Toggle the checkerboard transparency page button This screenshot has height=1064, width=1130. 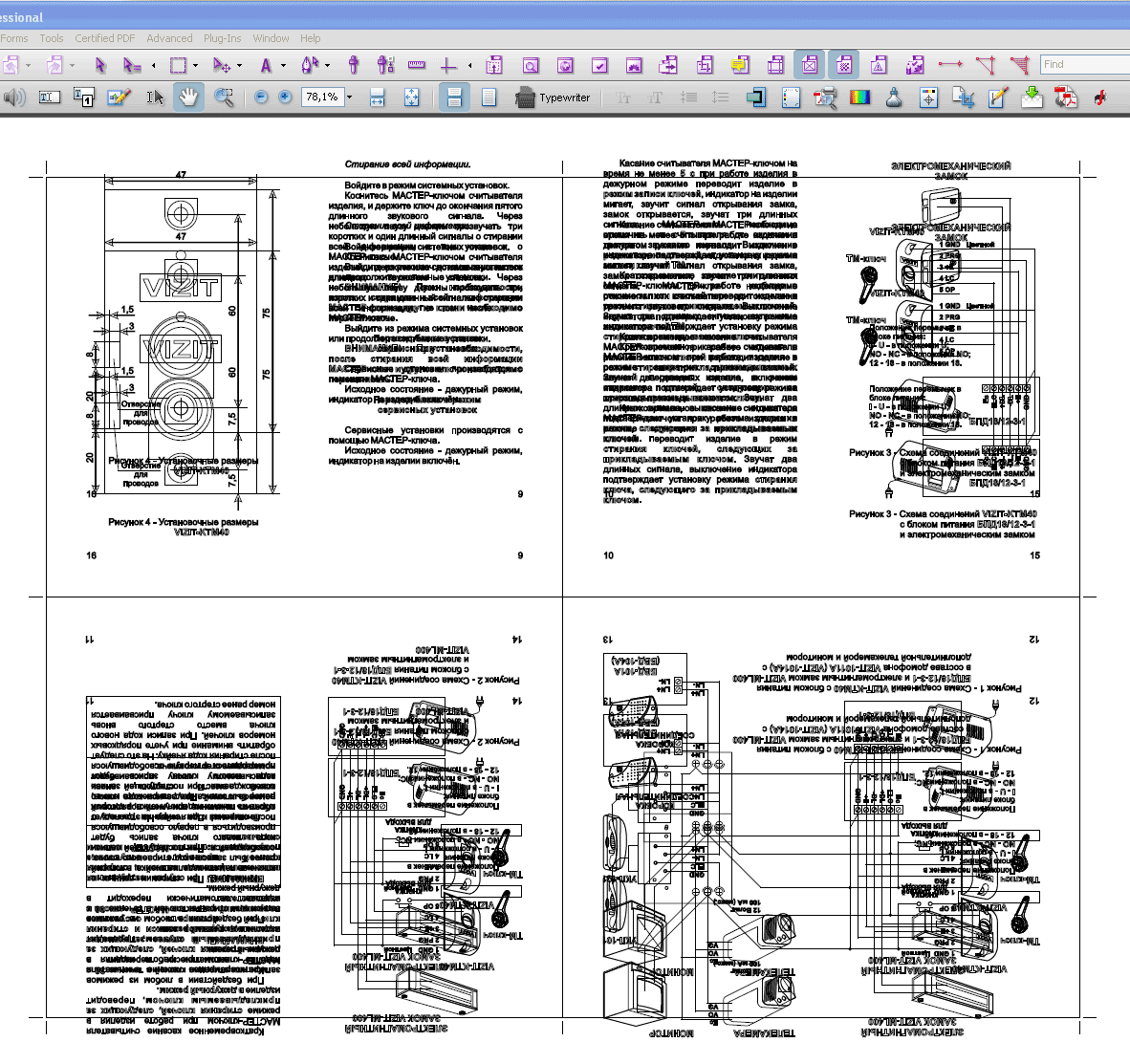tap(844, 66)
